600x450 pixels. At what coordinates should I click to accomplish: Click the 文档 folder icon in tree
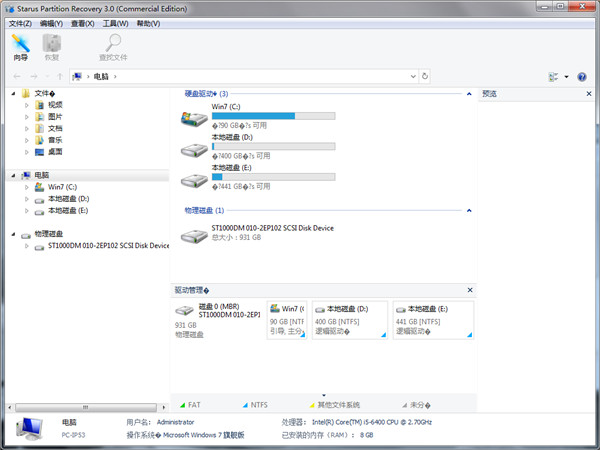pyautogui.click(x=39, y=129)
